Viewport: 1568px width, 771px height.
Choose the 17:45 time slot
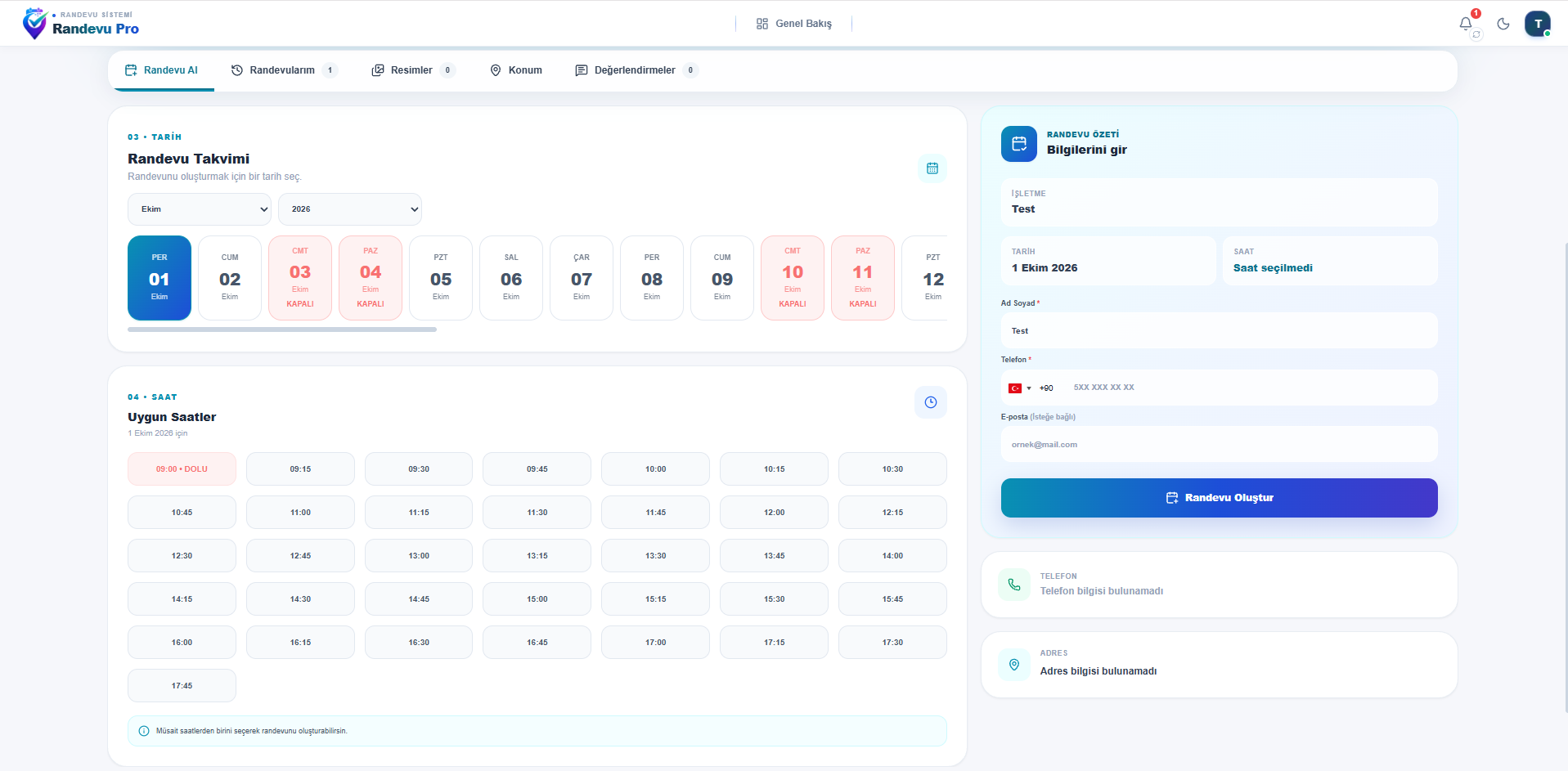click(182, 686)
